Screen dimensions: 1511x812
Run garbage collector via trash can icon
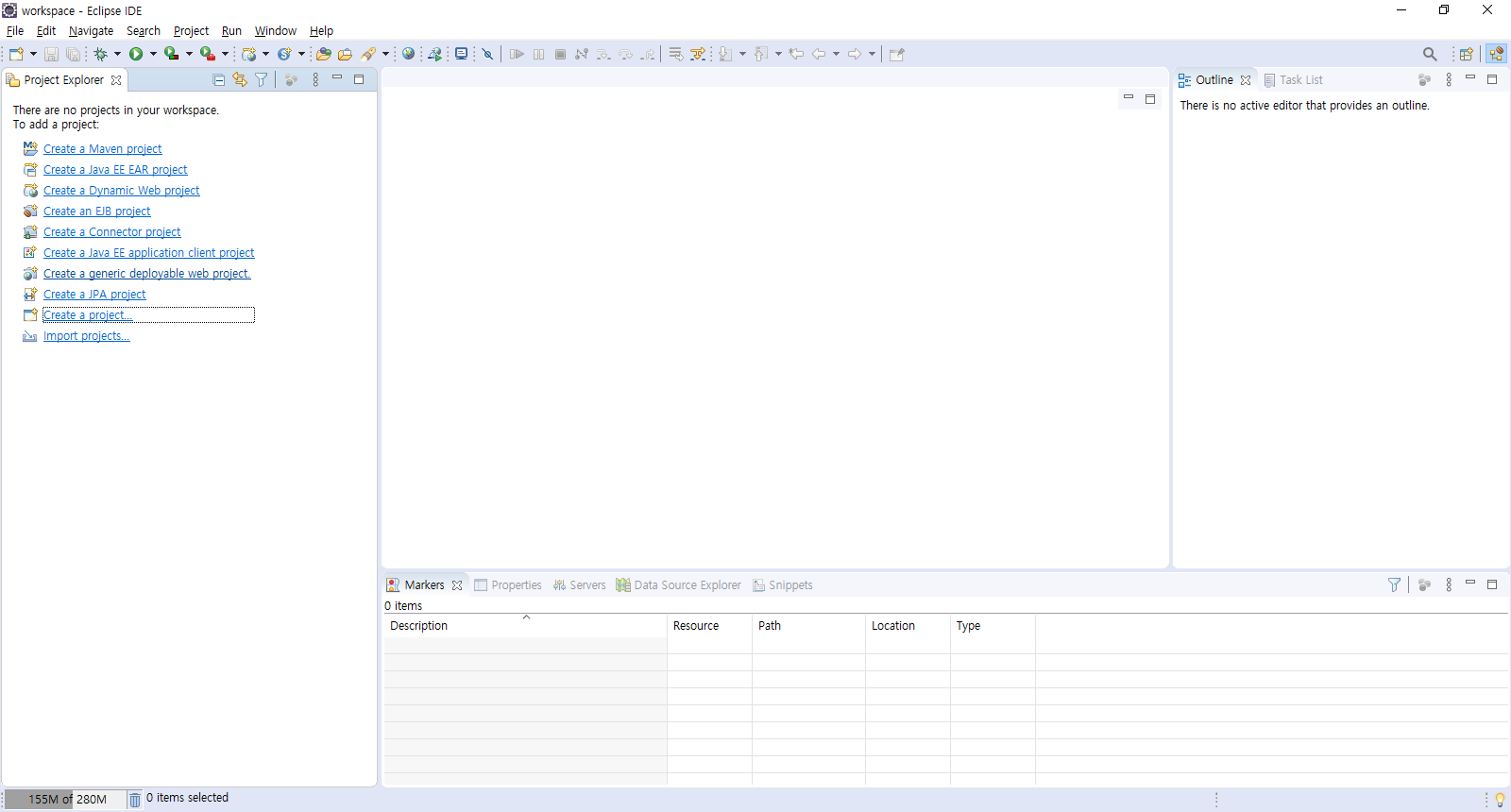[135, 800]
